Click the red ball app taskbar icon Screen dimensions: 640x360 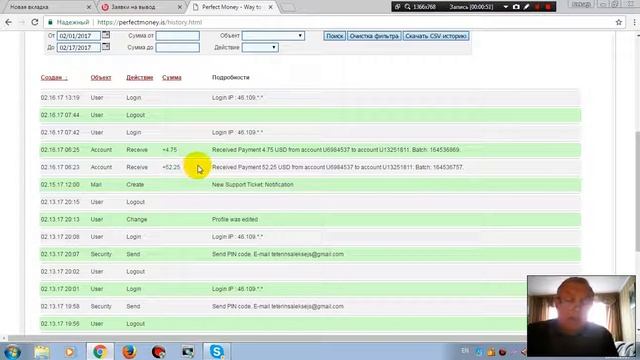(158, 351)
